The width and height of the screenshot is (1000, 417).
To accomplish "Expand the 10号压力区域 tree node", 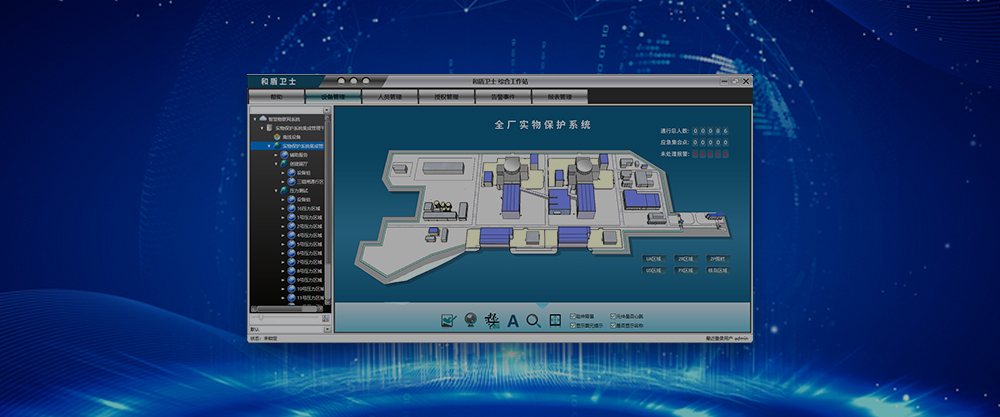I will [284, 289].
